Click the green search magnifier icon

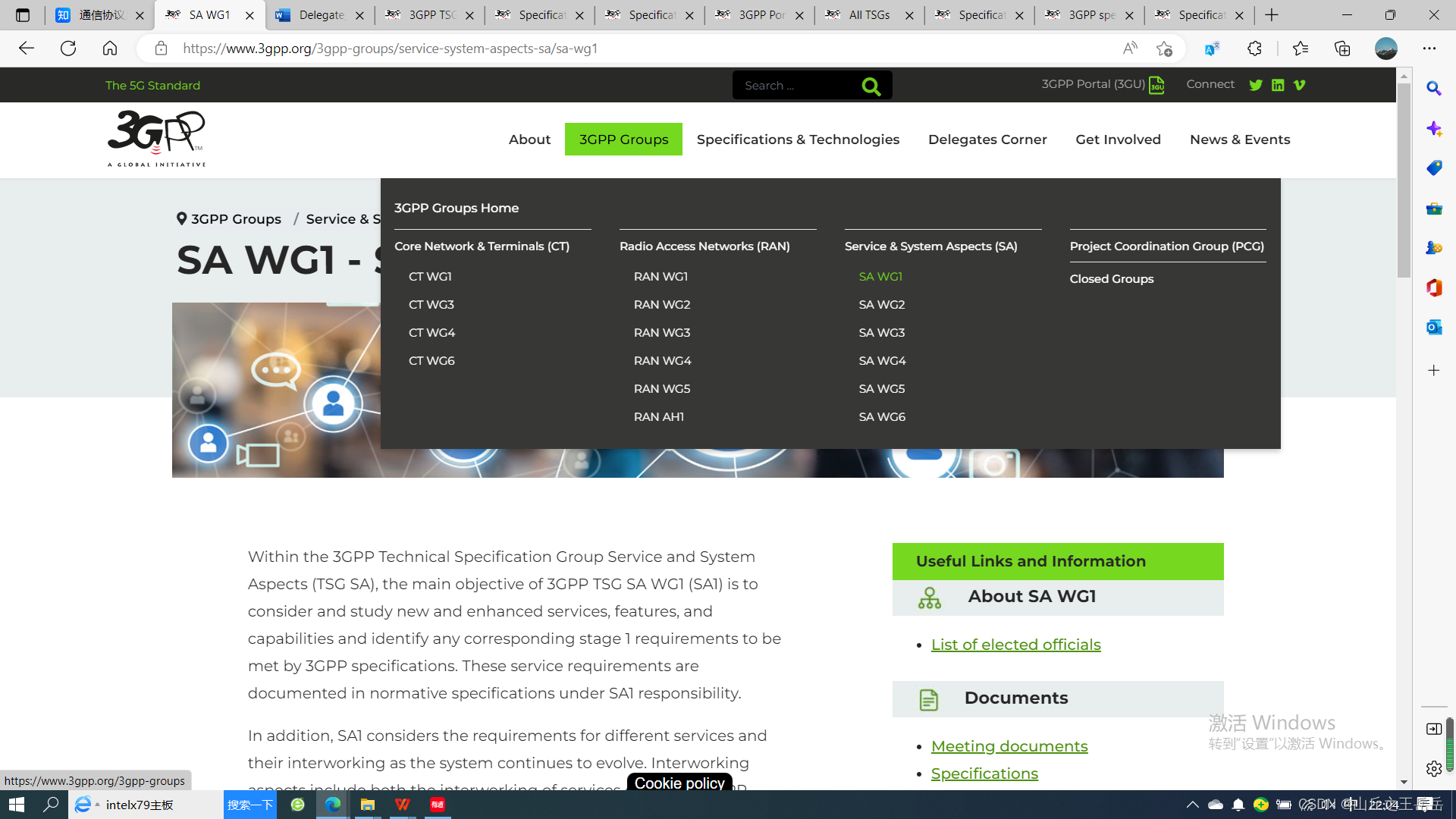(x=871, y=86)
